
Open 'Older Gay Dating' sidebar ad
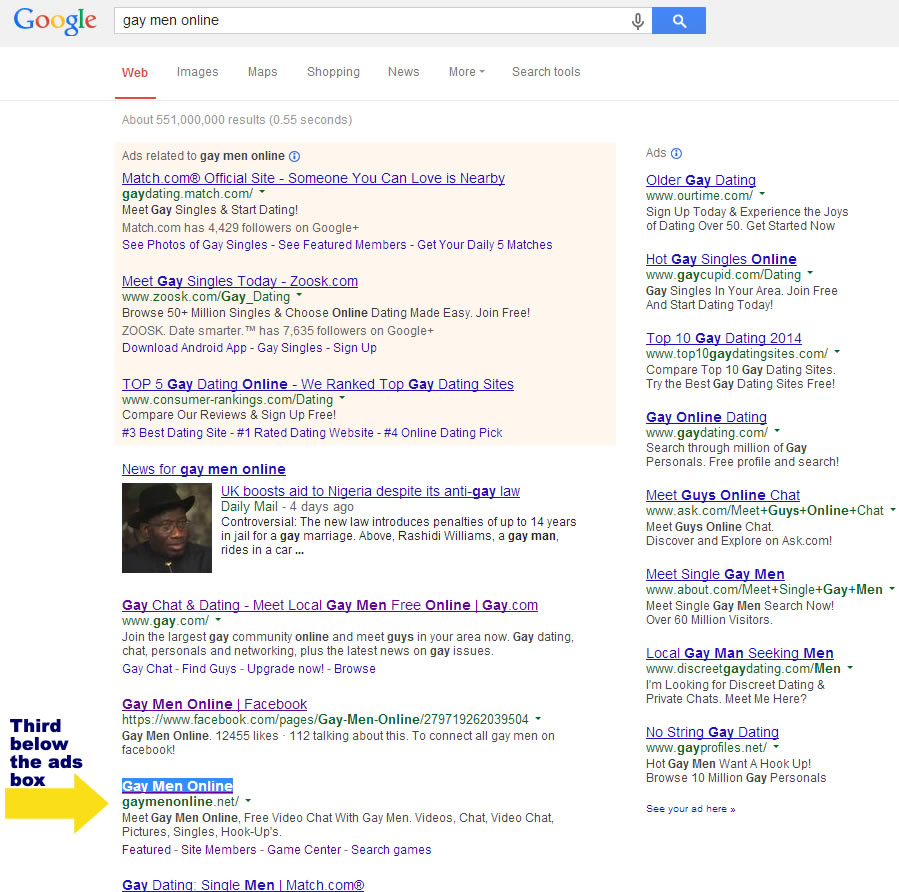point(701,180)
